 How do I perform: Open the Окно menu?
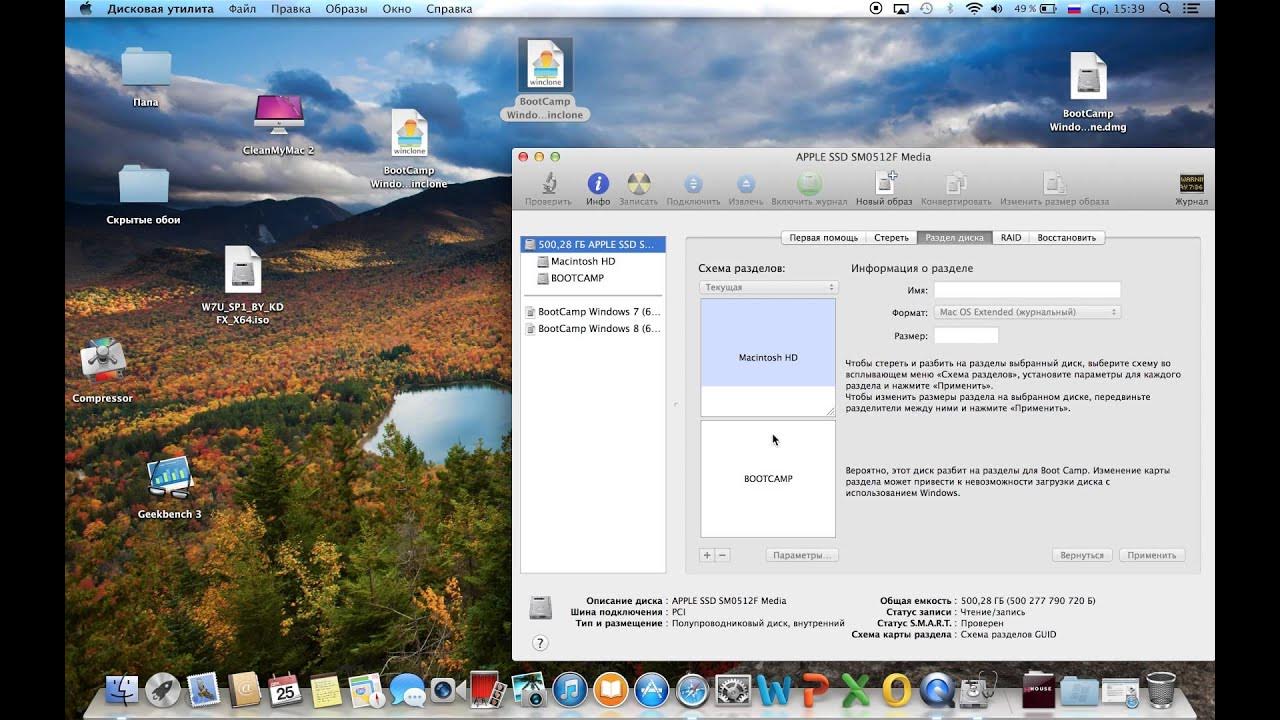tap(397, 8)
